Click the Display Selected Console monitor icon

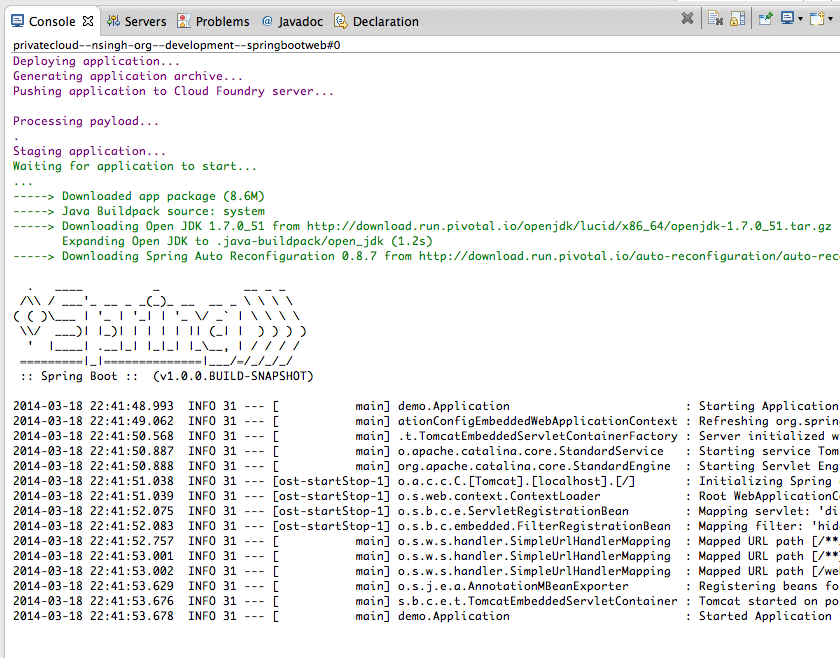788,19
